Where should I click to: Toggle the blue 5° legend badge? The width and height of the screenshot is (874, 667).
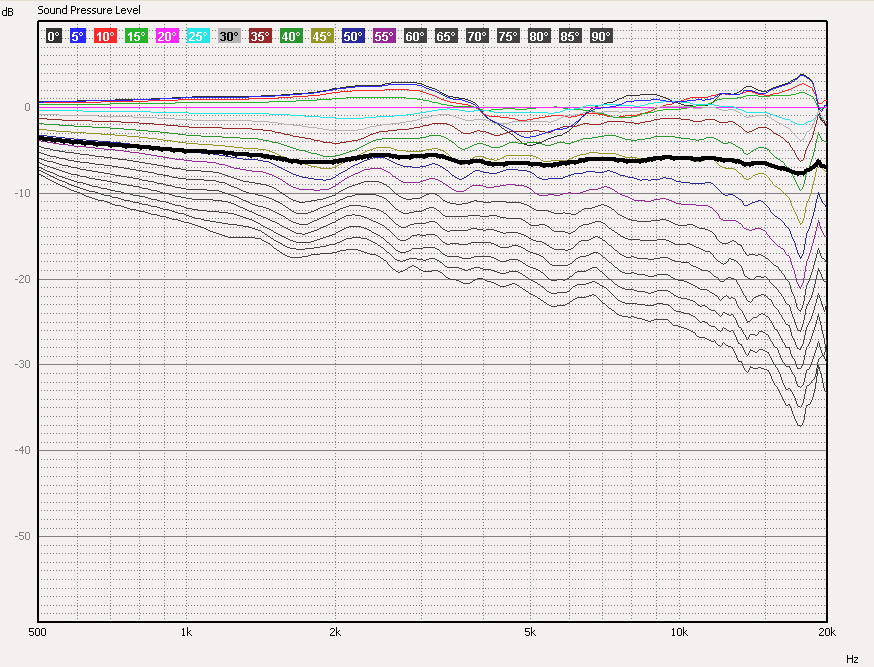[78, 37]
